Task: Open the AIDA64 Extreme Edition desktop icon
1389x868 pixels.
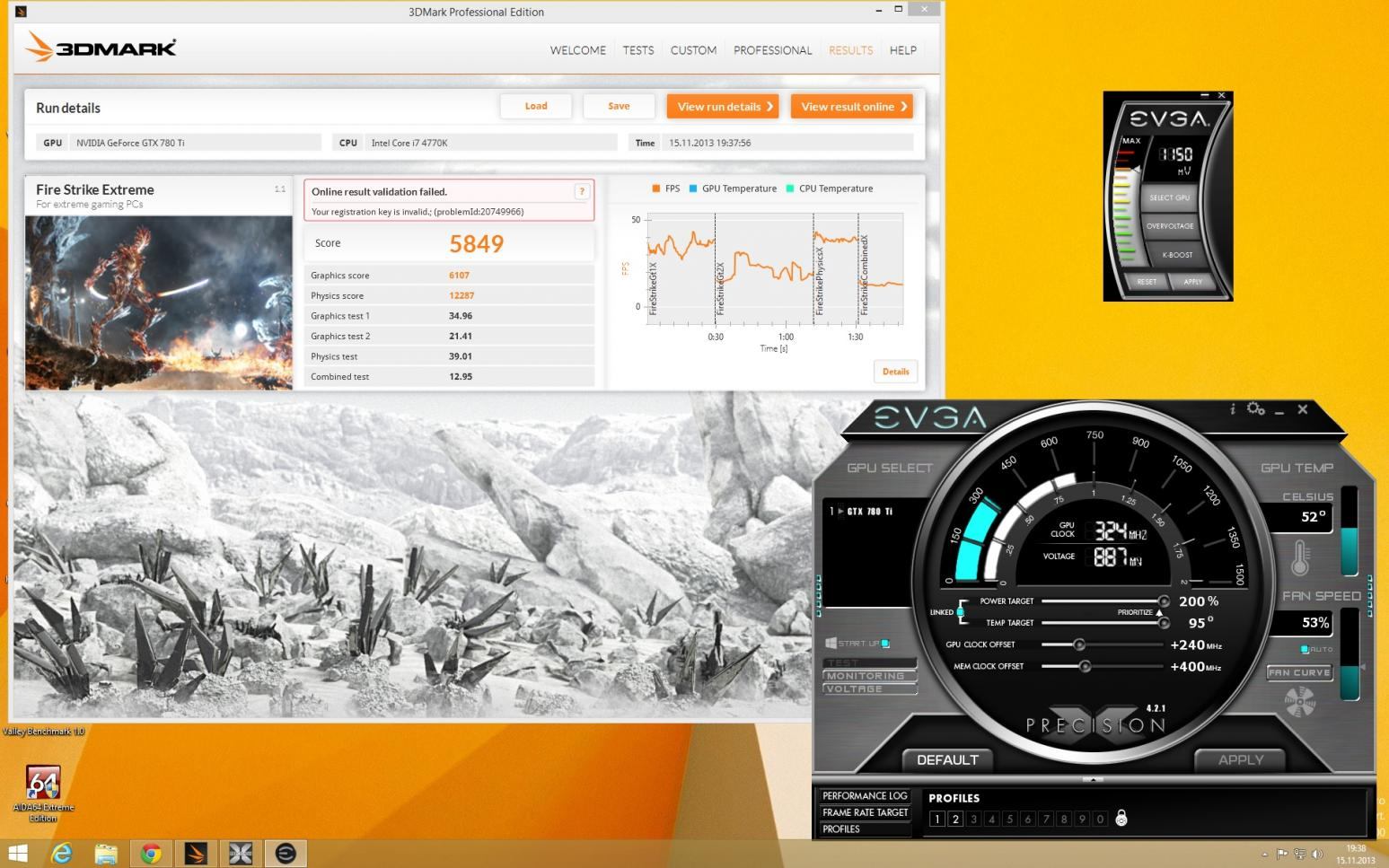Action: [42, 793]
